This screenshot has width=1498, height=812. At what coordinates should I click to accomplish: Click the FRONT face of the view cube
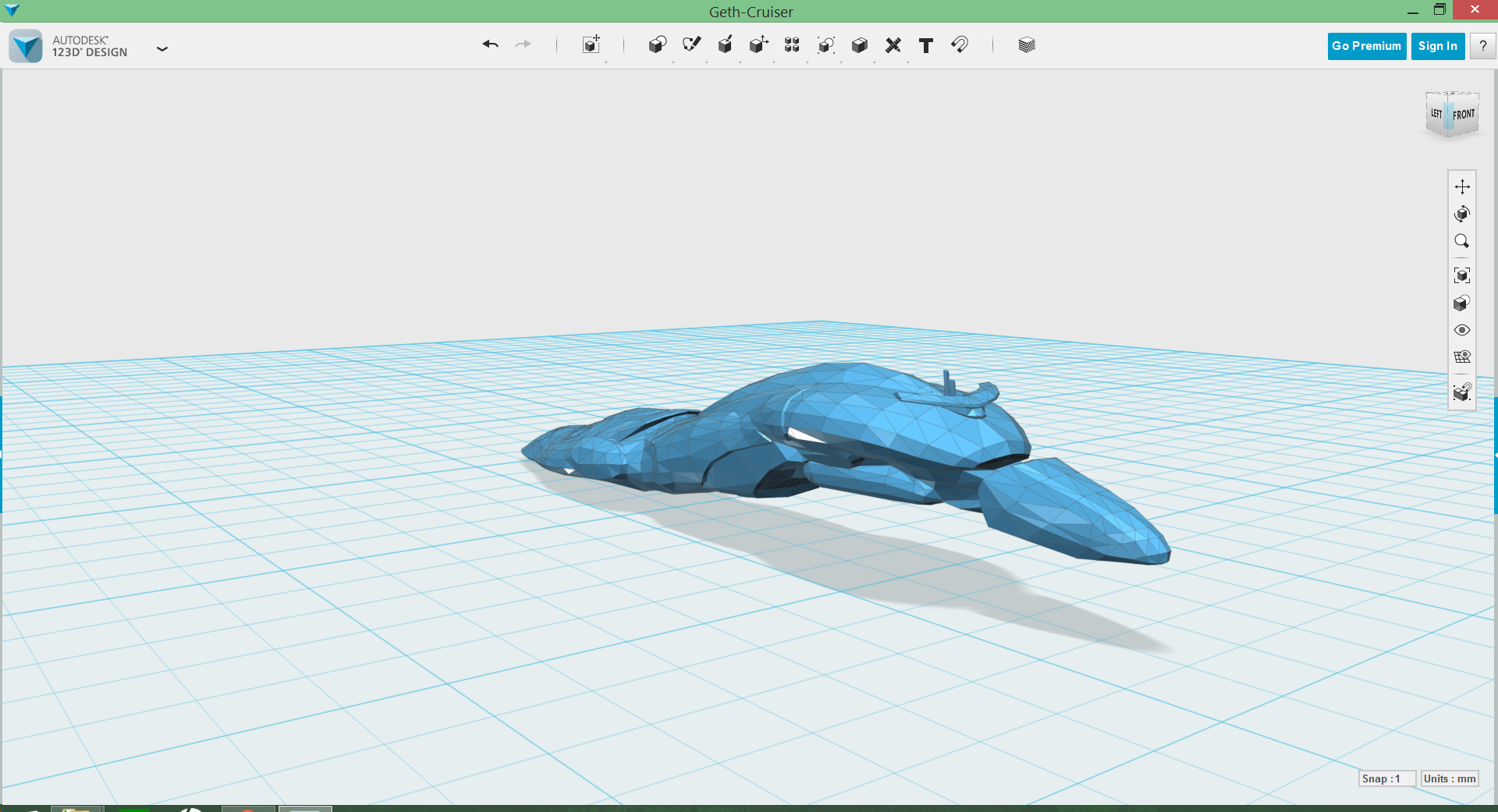tap(1464, 115)
